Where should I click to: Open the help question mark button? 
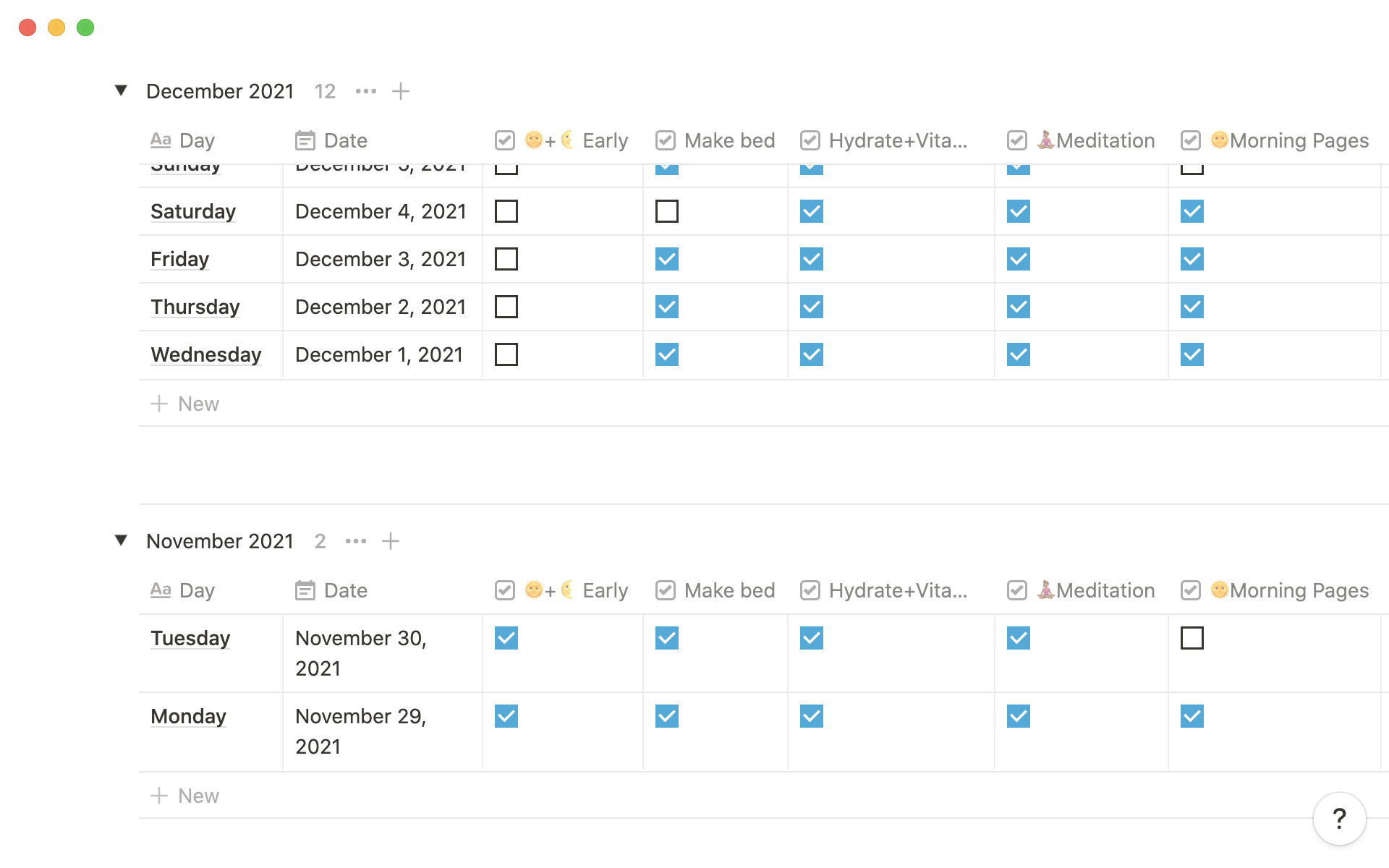click(1339, 819)
